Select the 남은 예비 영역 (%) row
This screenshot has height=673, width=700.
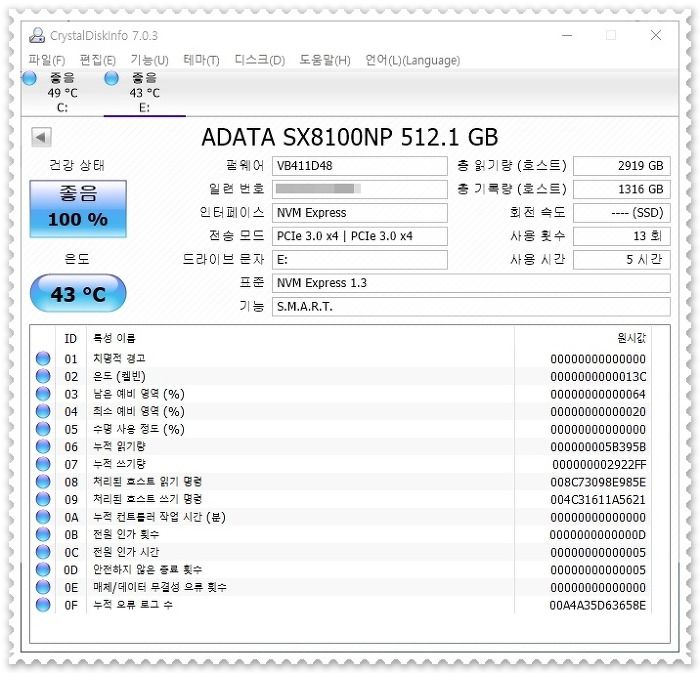pyautogui.click(x=341, y=394)
